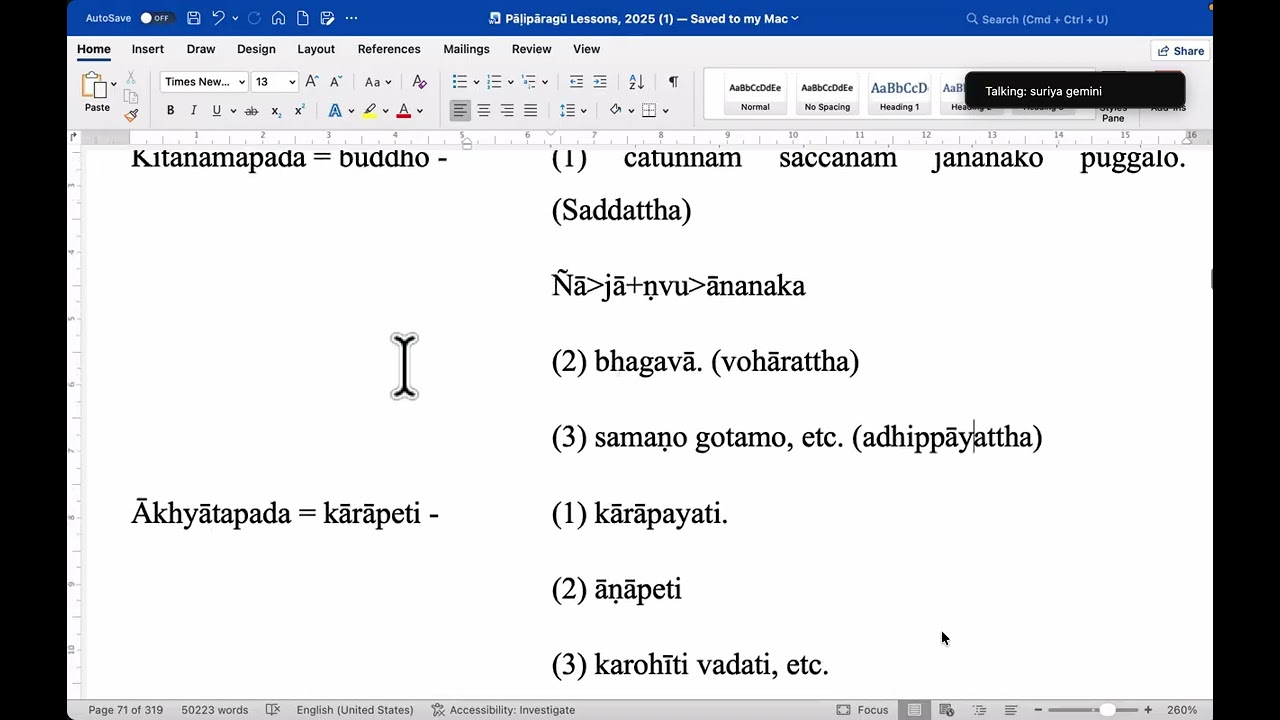Viewport: 1280px width, 720px height.
Task: Open the Draw ribbon tab
Action: [201, 49]
